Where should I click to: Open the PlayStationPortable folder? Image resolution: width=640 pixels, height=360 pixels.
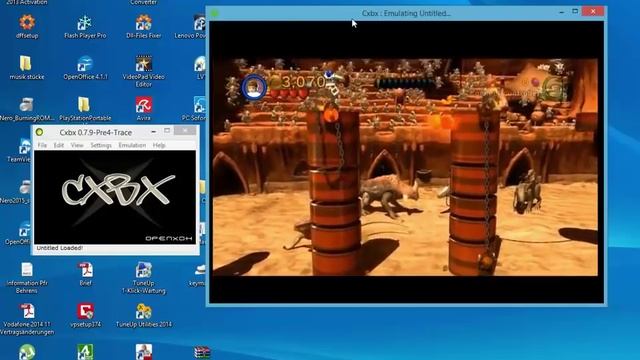point(85,109)
